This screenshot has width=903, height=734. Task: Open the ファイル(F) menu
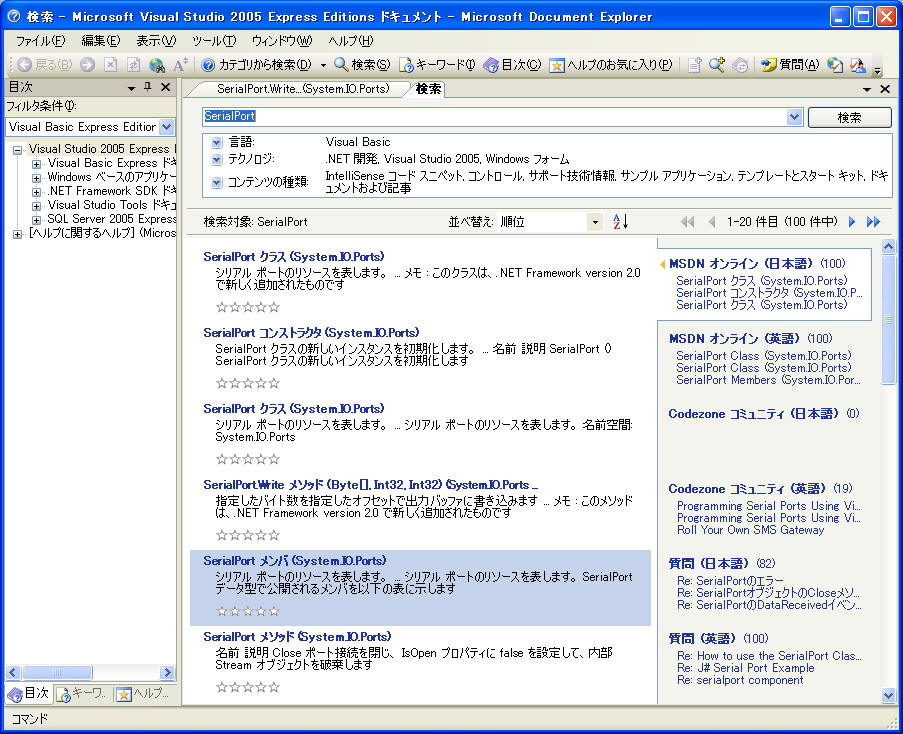(x=40, y=41)
